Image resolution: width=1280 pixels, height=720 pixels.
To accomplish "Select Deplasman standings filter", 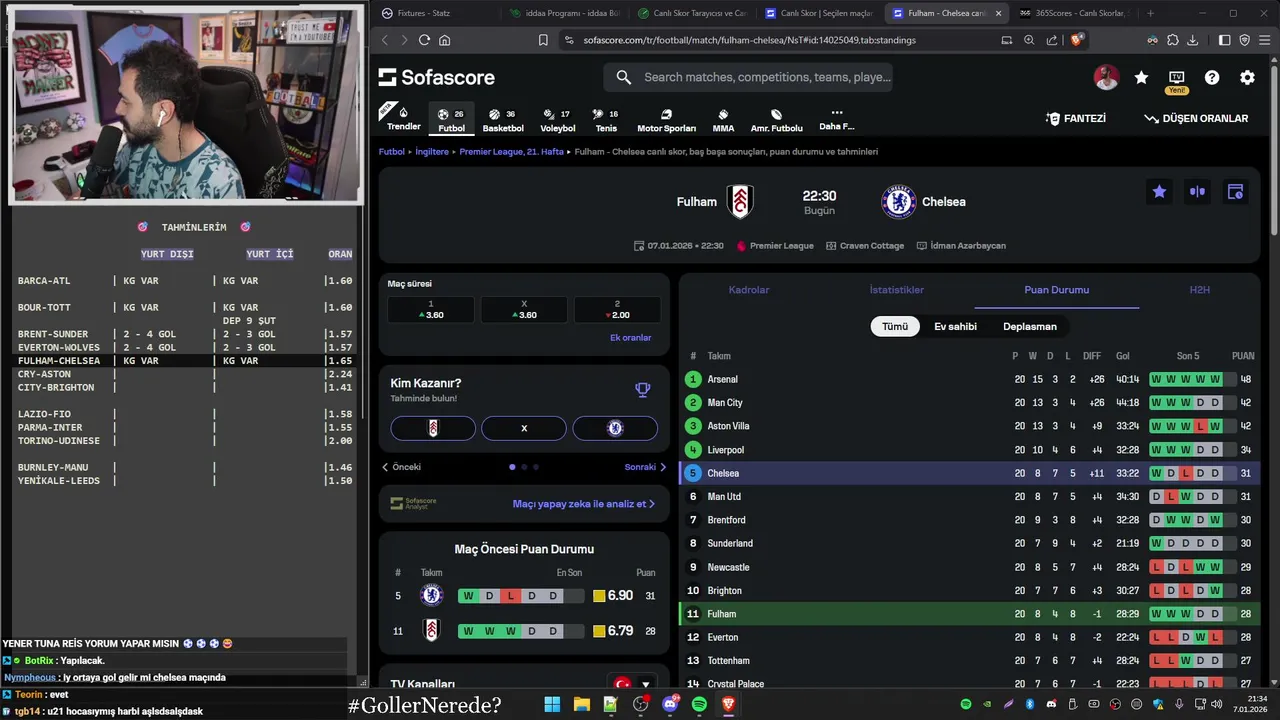I will 1030,326.
